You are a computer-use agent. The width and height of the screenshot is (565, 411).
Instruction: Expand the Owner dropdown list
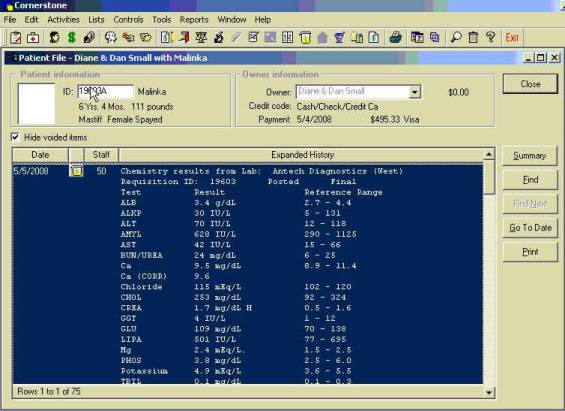(415, 92)
